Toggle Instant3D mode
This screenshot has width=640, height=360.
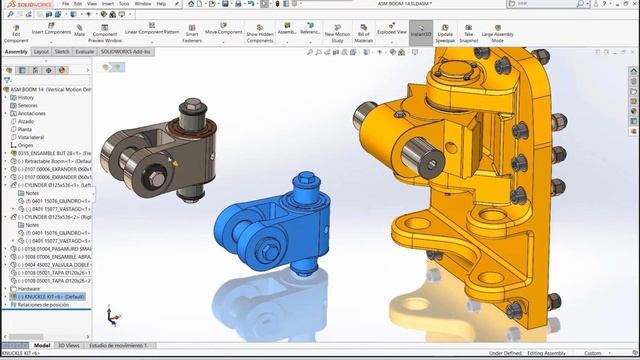(x=421, y=33)
